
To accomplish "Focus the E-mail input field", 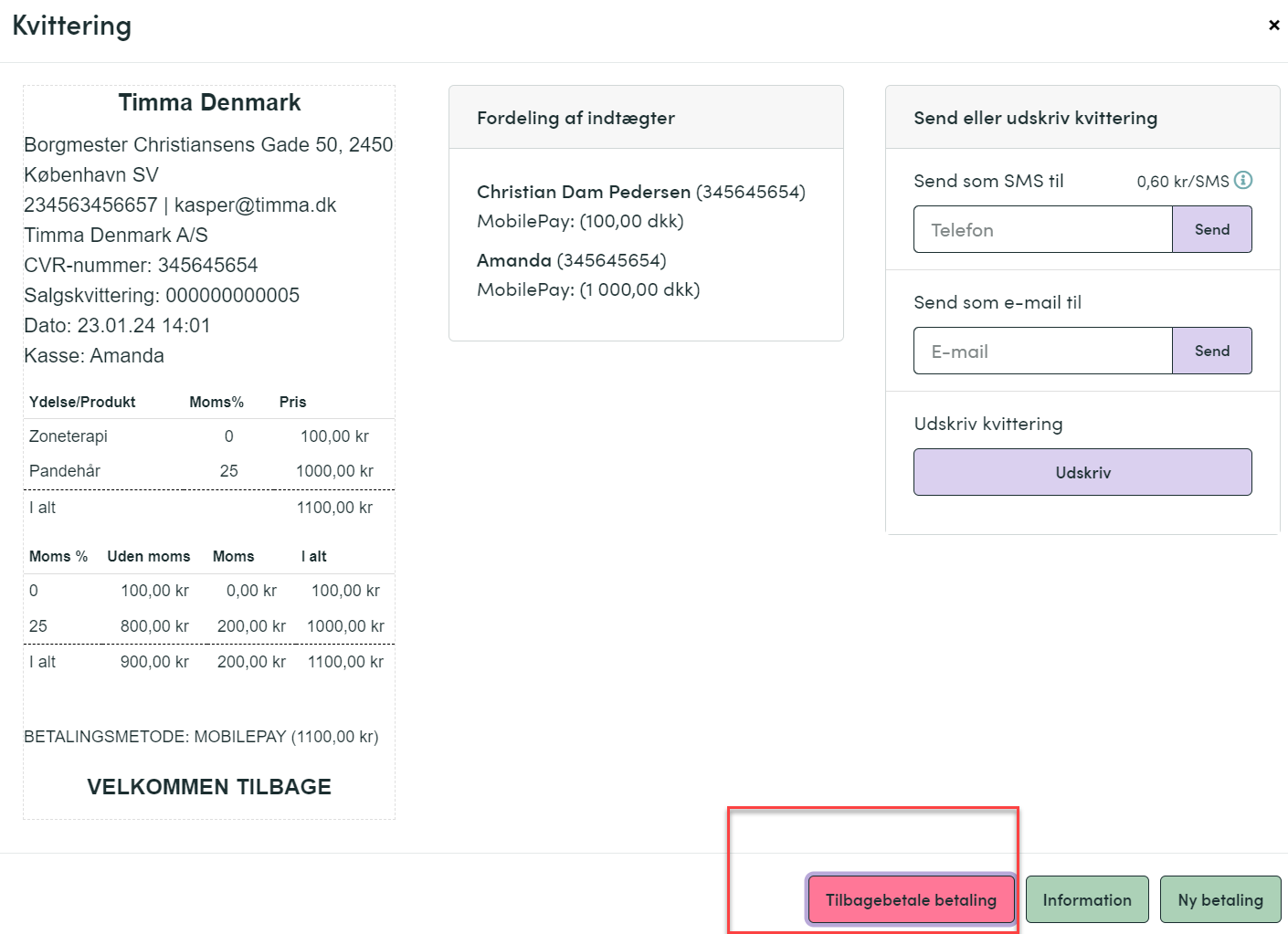I will coord(1043,351).
